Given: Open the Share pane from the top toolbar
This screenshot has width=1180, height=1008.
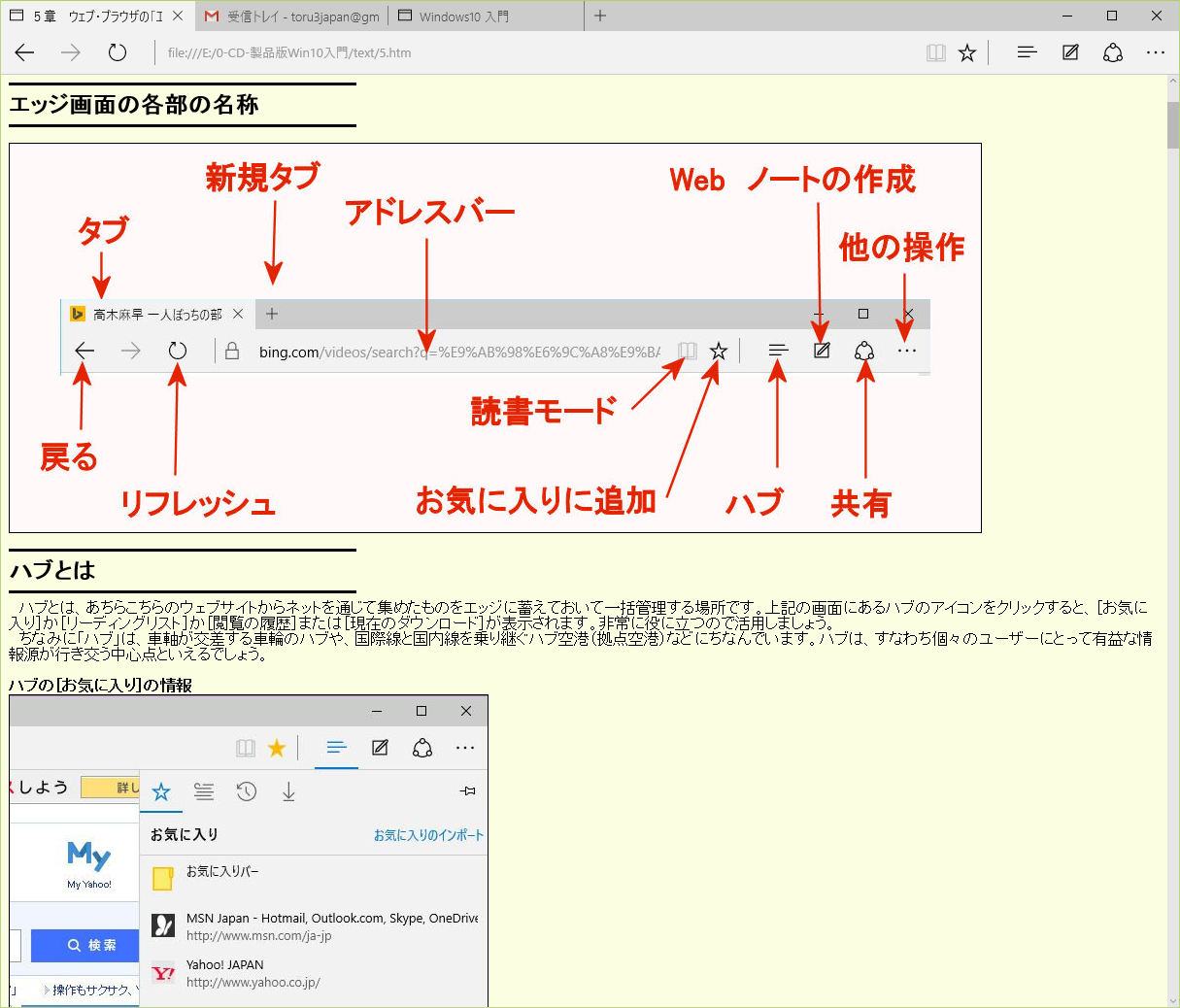Looking at the screenshot, I should 1113,52.
